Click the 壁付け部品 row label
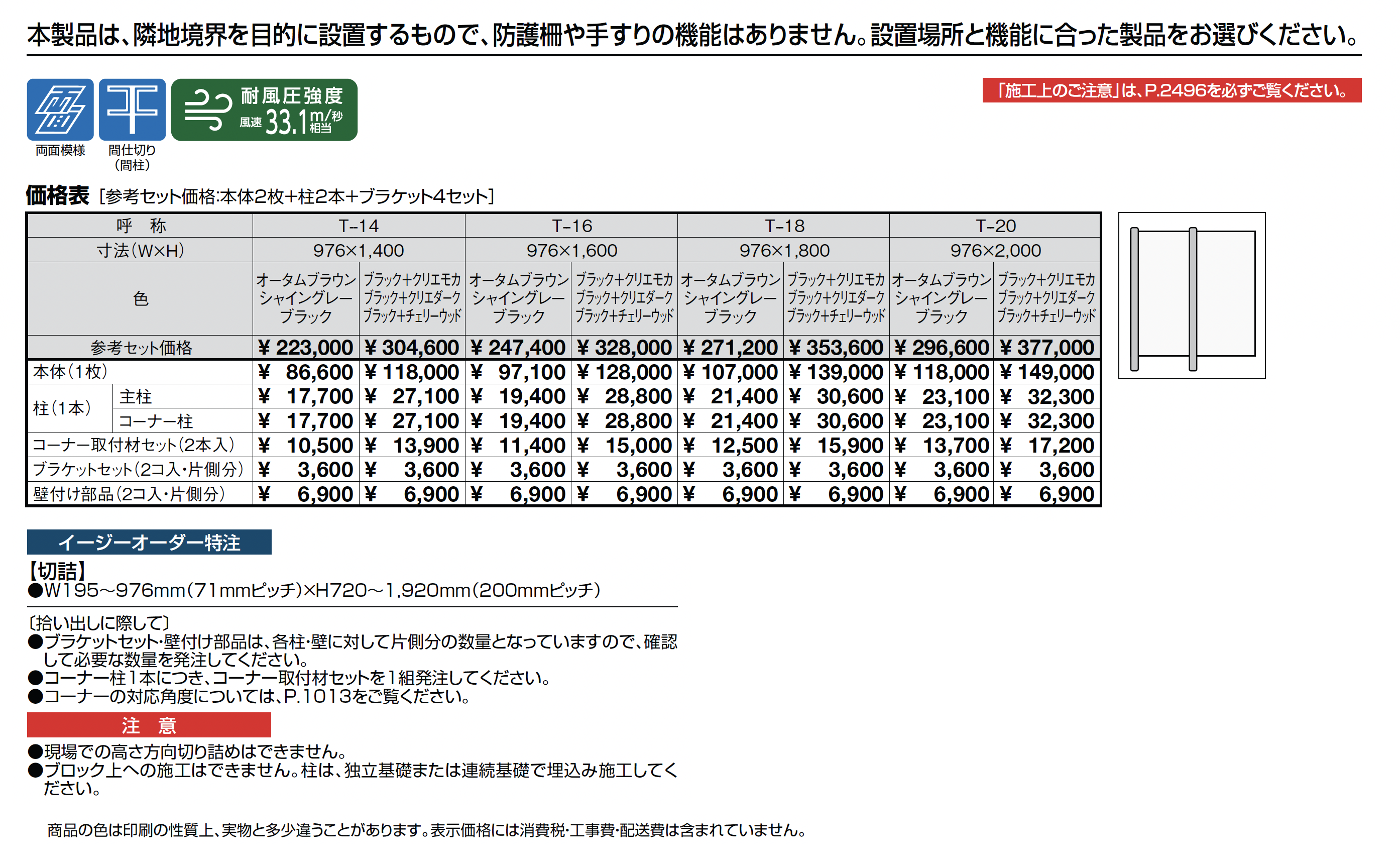 [x=129, y=494]
